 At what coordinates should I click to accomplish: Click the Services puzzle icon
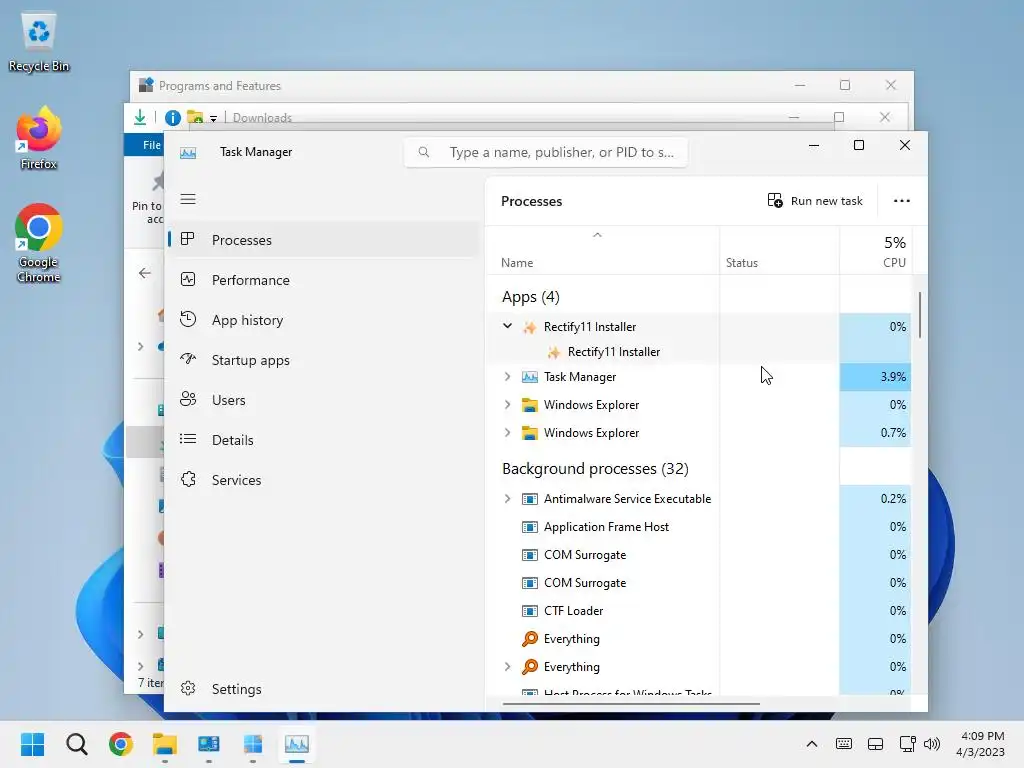[188, 479]
